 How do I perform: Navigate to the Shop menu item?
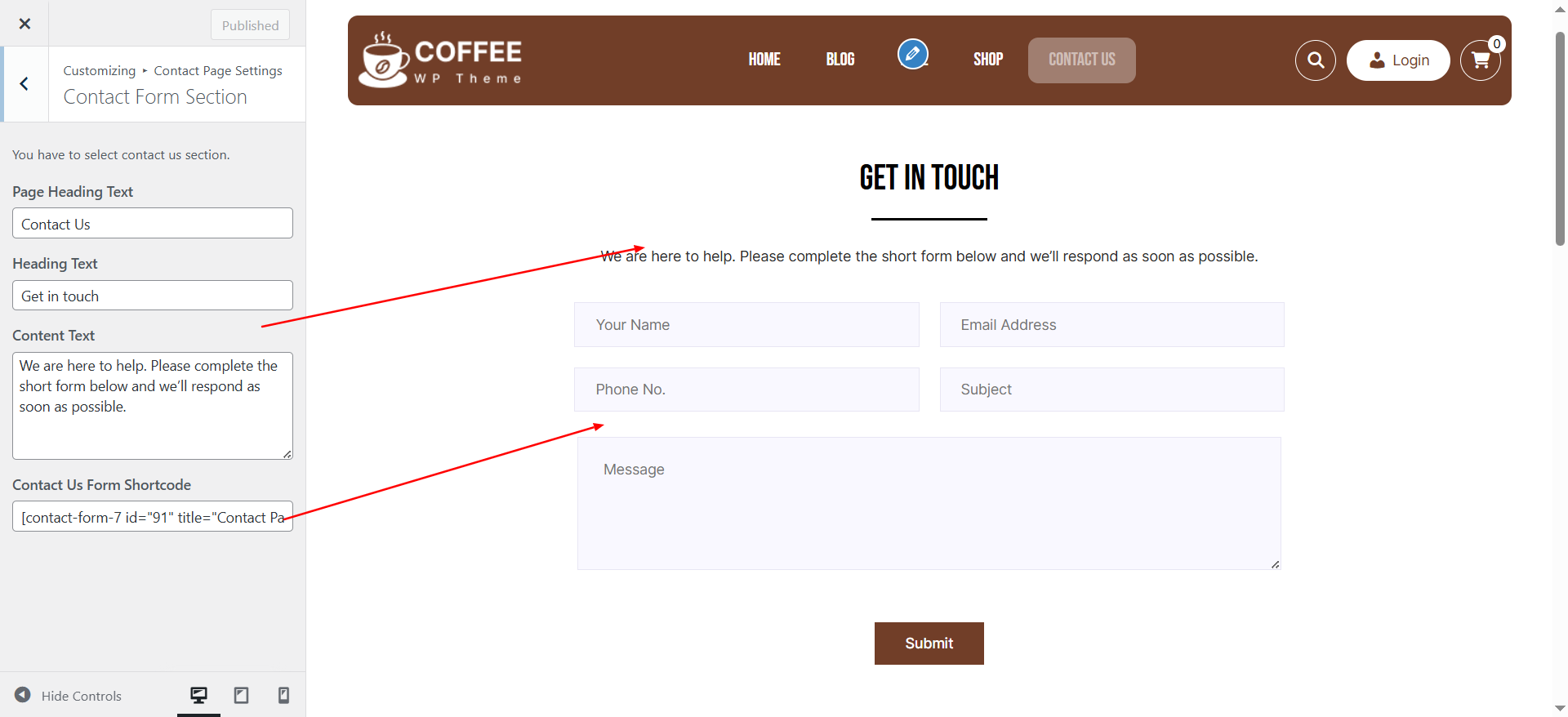click(x=987, y=60)
